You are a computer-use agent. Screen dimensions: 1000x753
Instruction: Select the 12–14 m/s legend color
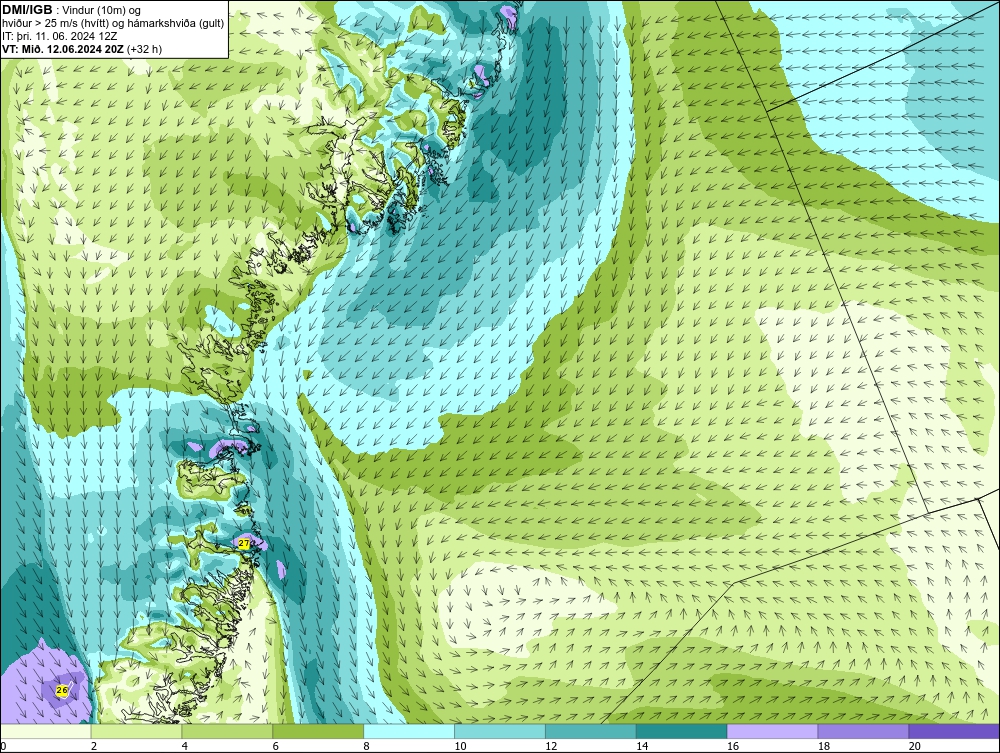(591, 731)
